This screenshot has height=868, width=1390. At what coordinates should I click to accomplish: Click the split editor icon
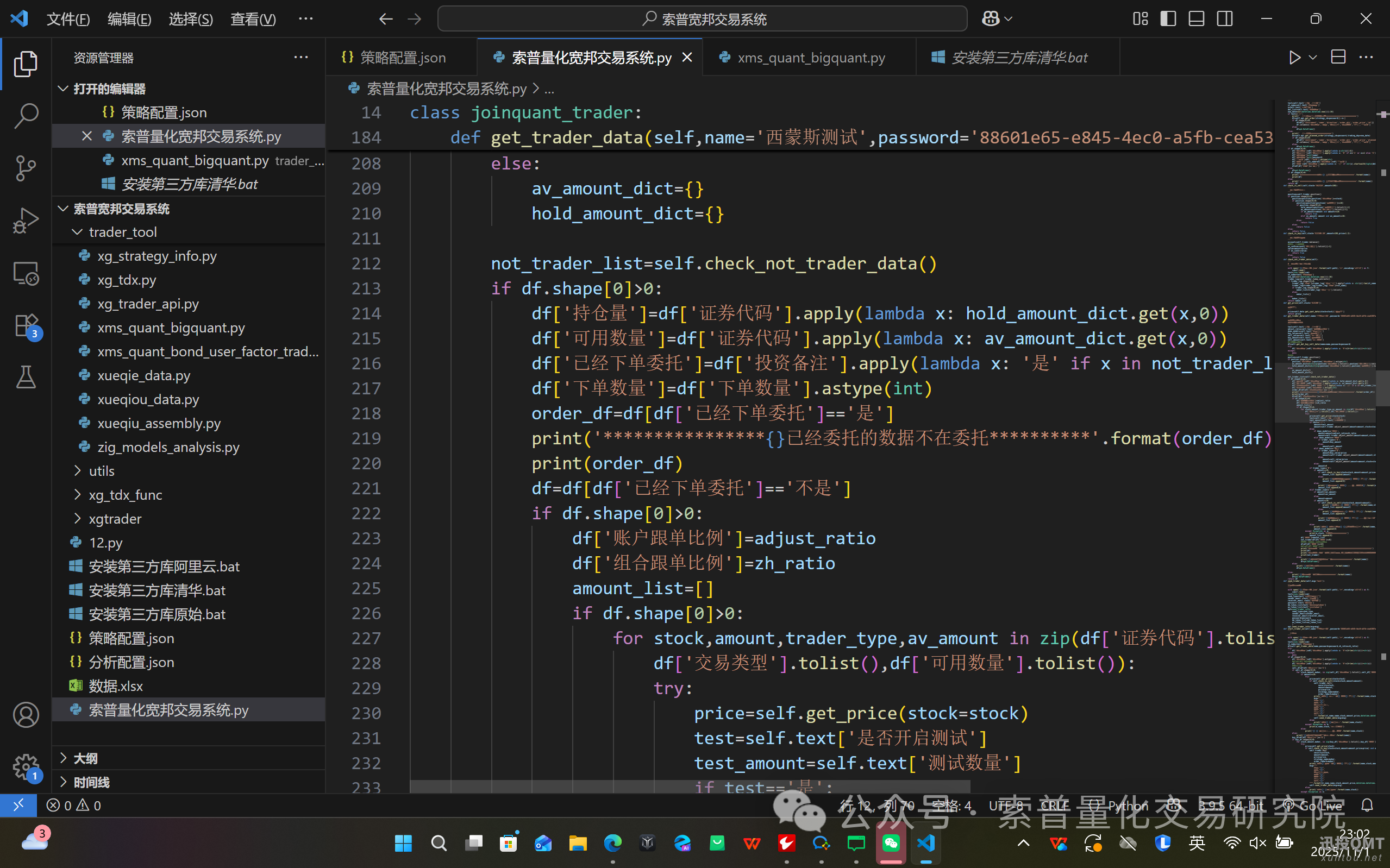[x=1338, y=58]
